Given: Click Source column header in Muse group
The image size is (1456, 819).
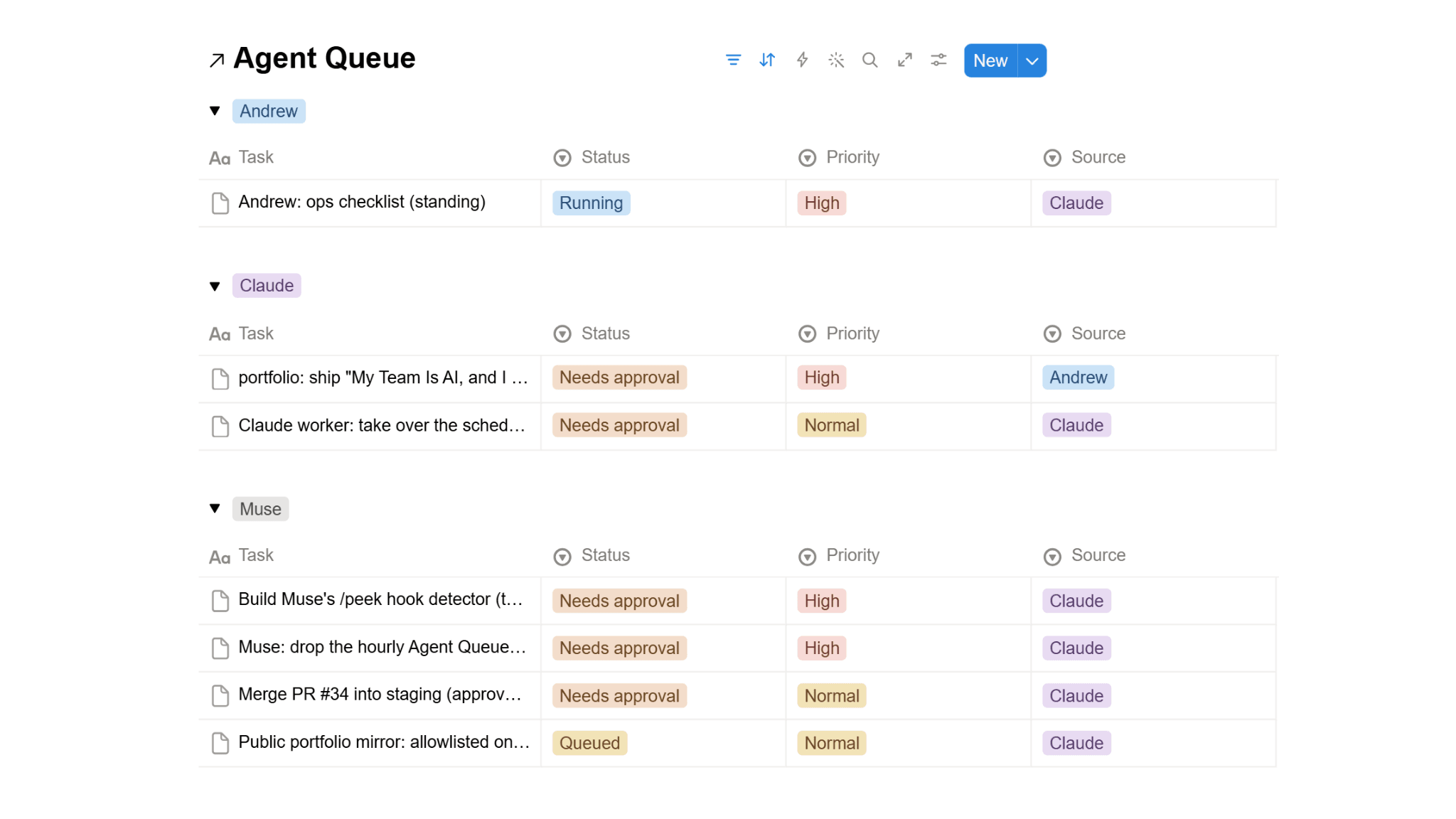Looking at the screenshot, I should (1084, 555).
